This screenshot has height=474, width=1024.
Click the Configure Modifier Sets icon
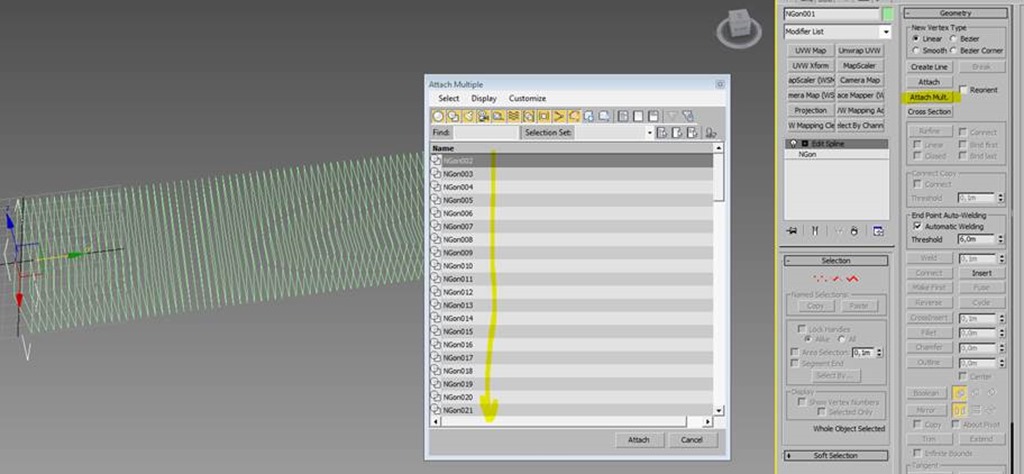[x=878, y=230]
